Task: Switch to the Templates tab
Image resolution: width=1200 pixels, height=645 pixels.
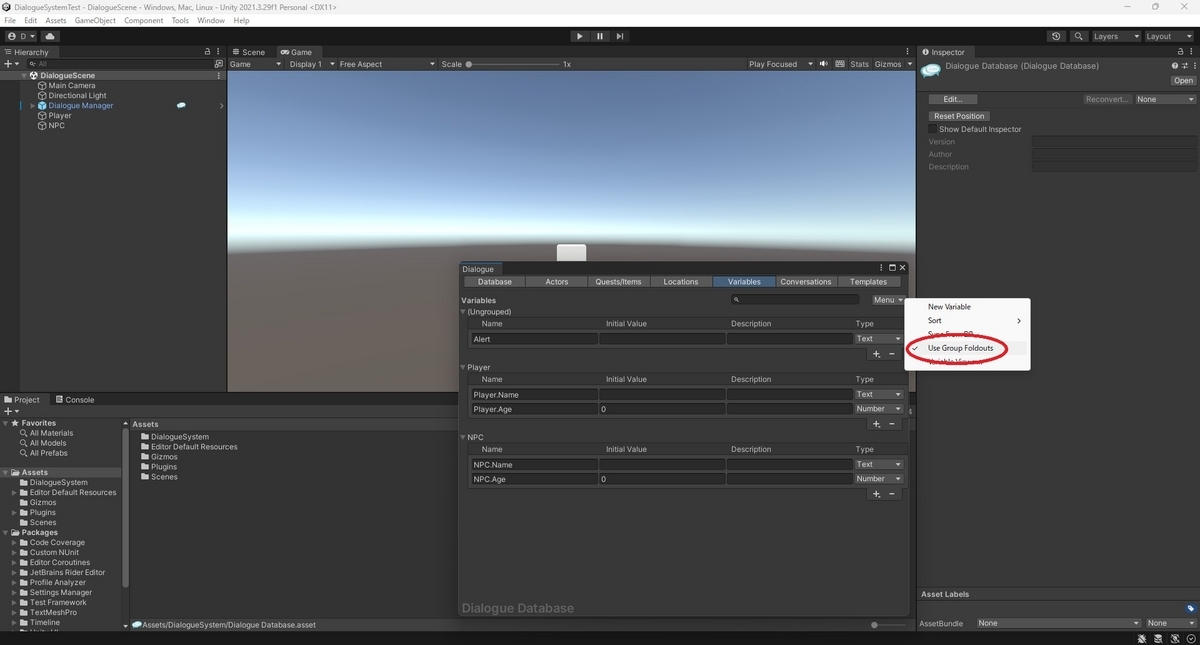Action: click(x=868, y=282)
